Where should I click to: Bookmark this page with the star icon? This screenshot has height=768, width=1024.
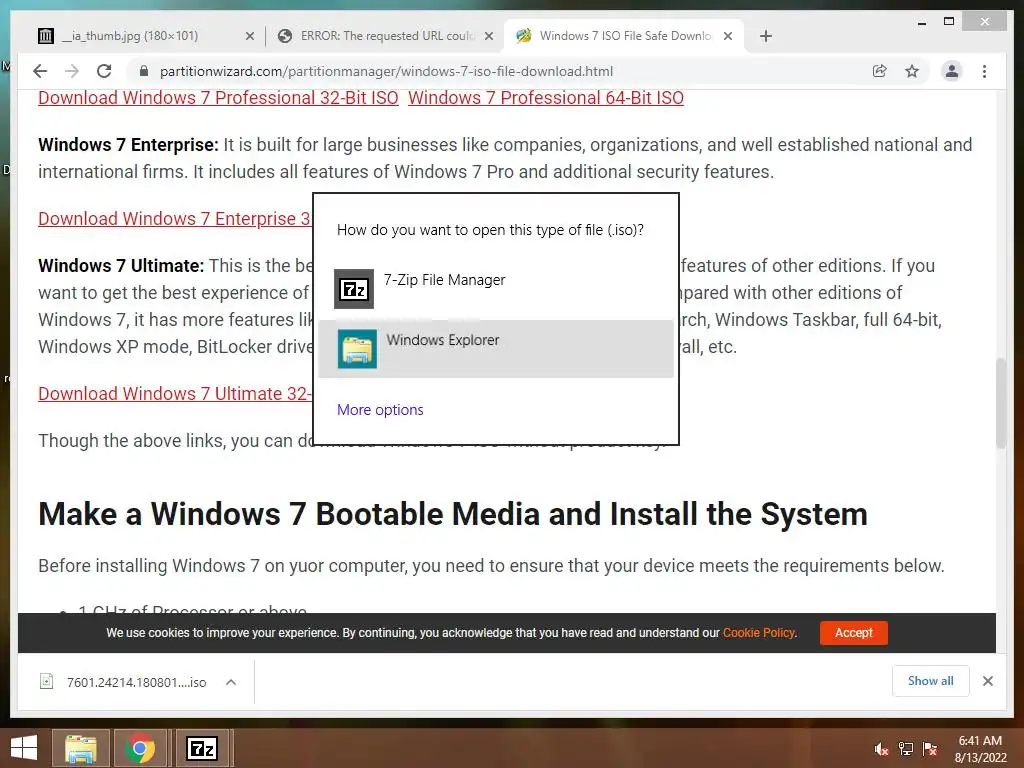pos(912,71)
